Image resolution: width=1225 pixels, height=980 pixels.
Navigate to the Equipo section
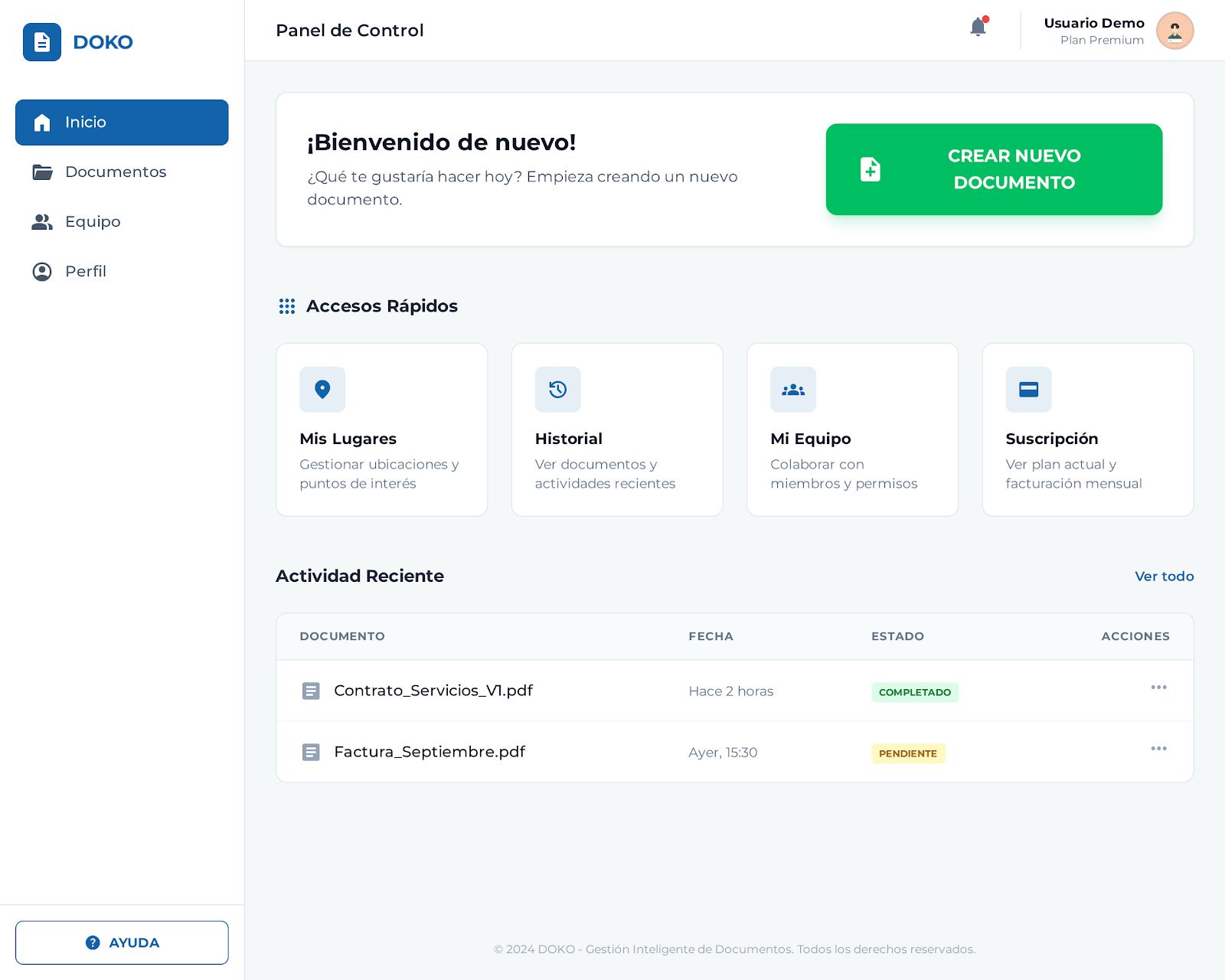click(92, 221)
